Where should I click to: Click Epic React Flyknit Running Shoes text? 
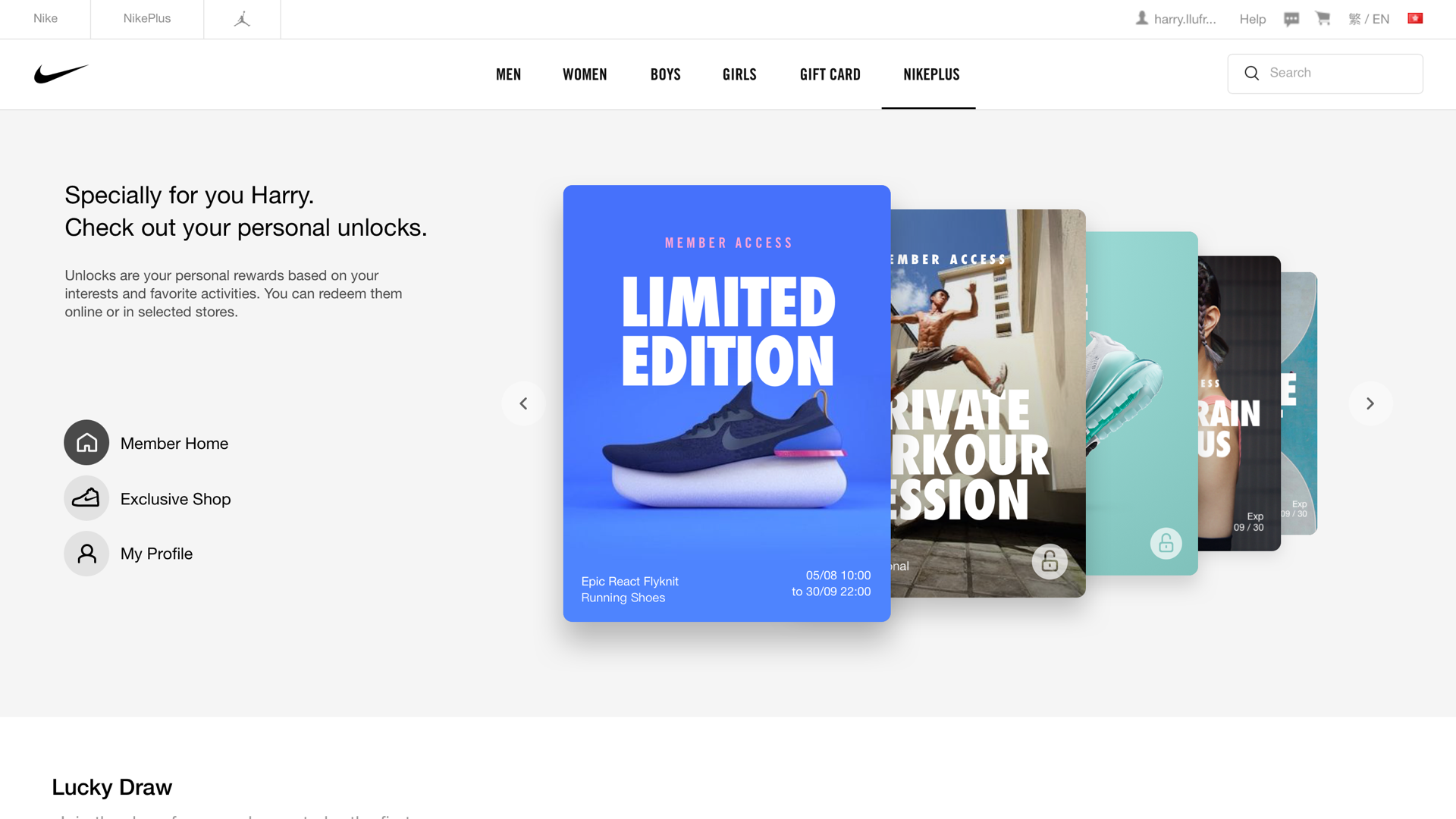630,589
